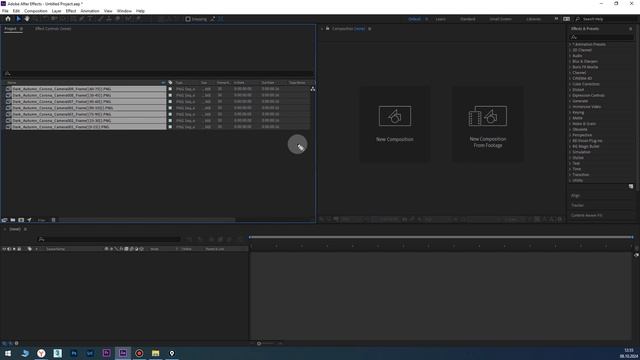Open the File menu

tap(5, 11)
